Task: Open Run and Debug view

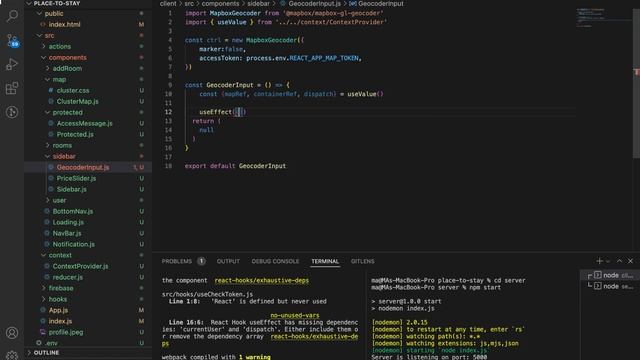Action: (x=12, y=64)
